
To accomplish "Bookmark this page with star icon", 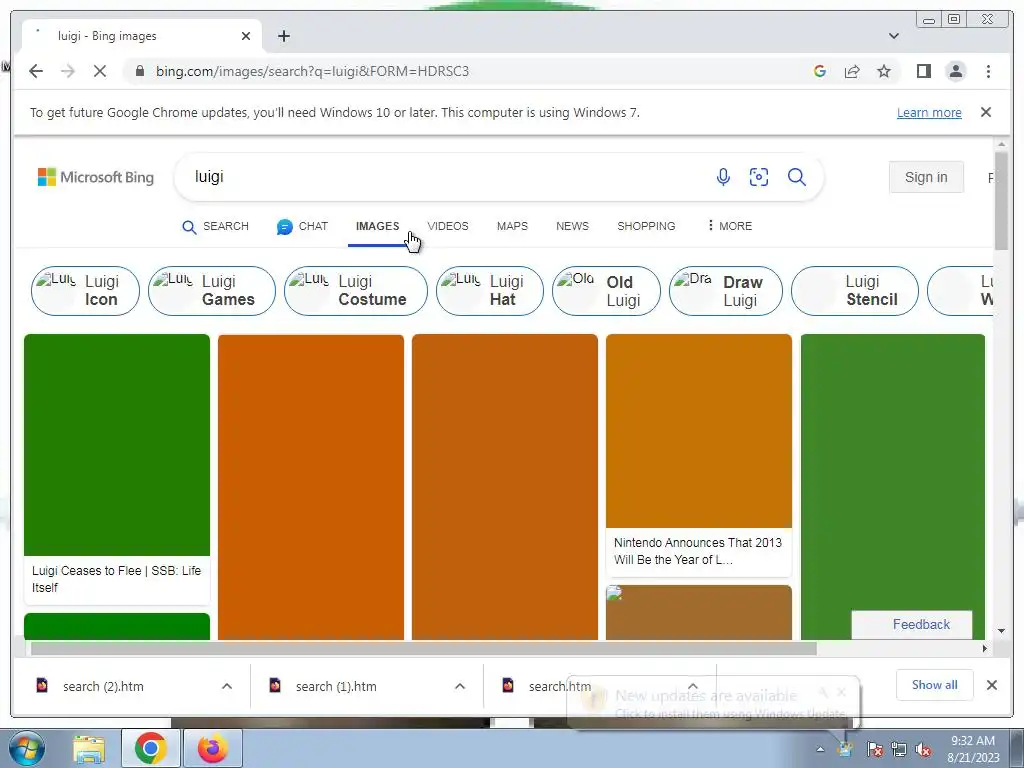I will pos(884,71).
